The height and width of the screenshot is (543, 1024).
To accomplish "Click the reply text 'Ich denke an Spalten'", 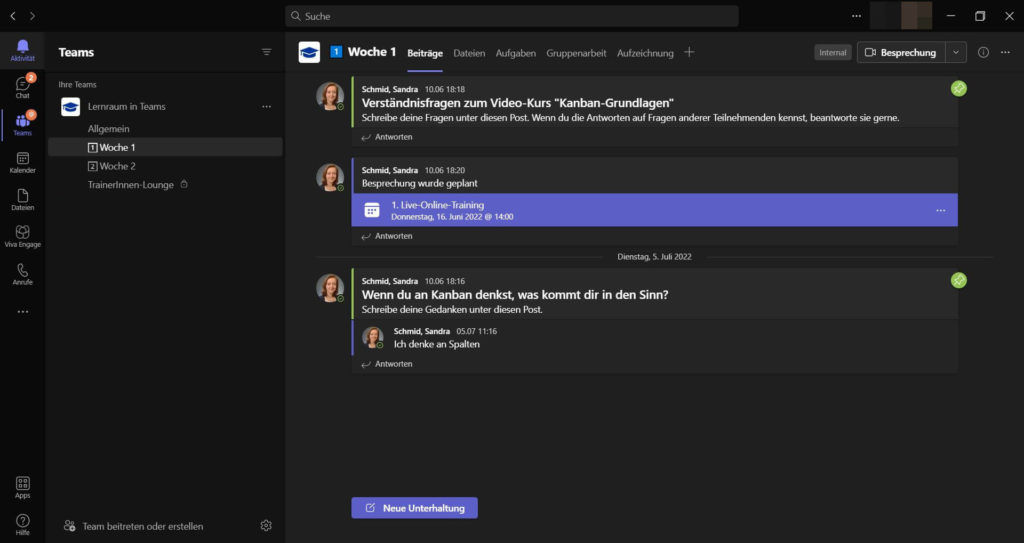I will click(x=436, y=344).
